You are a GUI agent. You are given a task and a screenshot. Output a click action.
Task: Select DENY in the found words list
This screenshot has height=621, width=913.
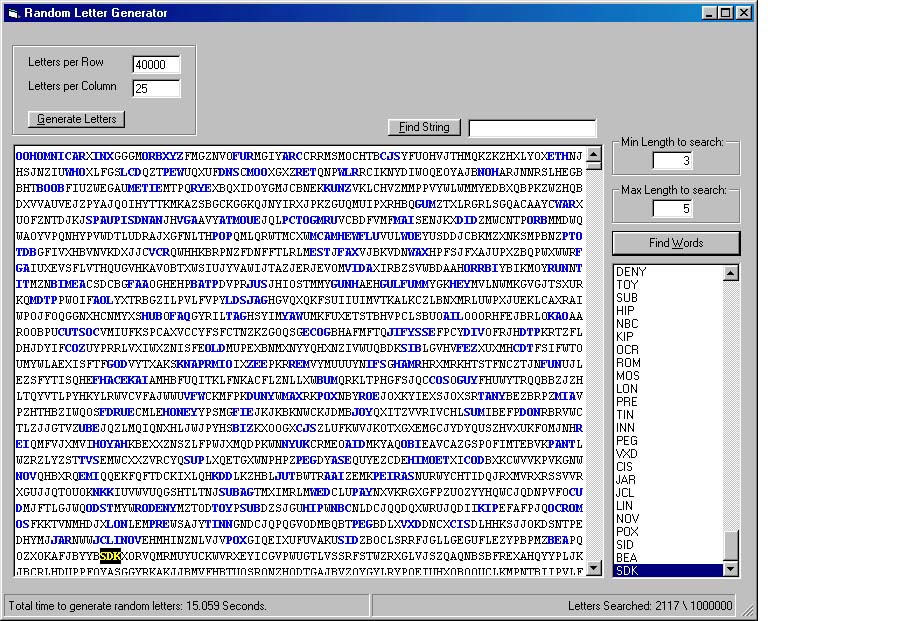[x=631, y=272]
